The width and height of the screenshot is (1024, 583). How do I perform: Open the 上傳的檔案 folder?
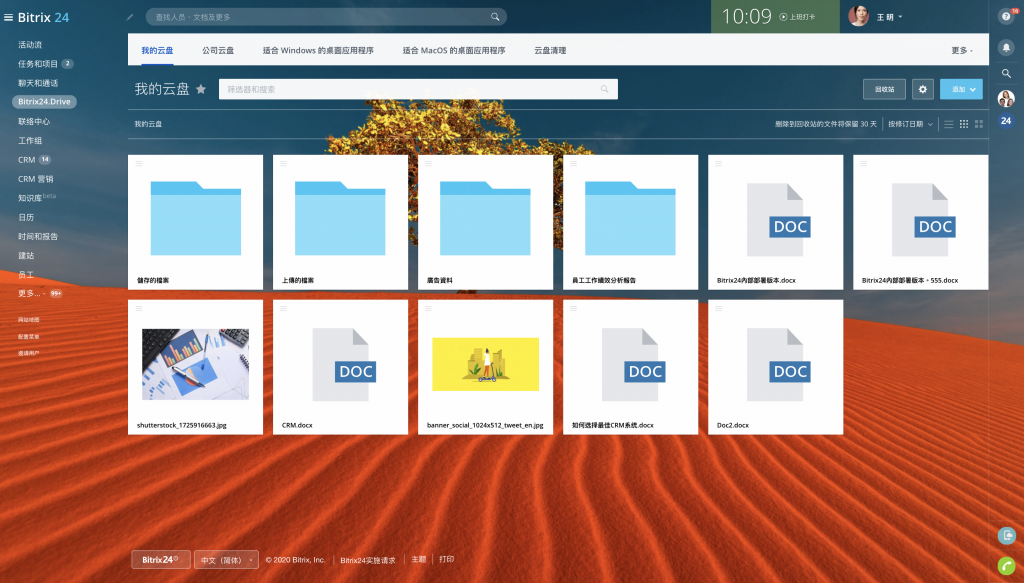pyautogui.click(x=340, y=218)
